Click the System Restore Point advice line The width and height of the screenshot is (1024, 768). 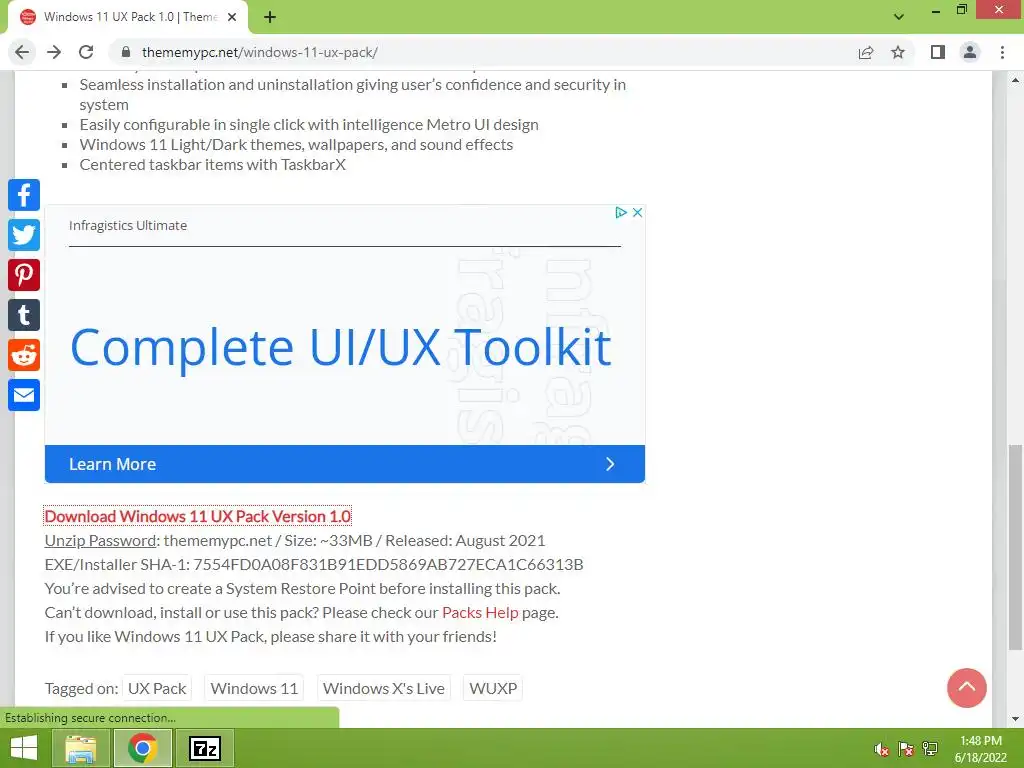(x=302, y=588)
